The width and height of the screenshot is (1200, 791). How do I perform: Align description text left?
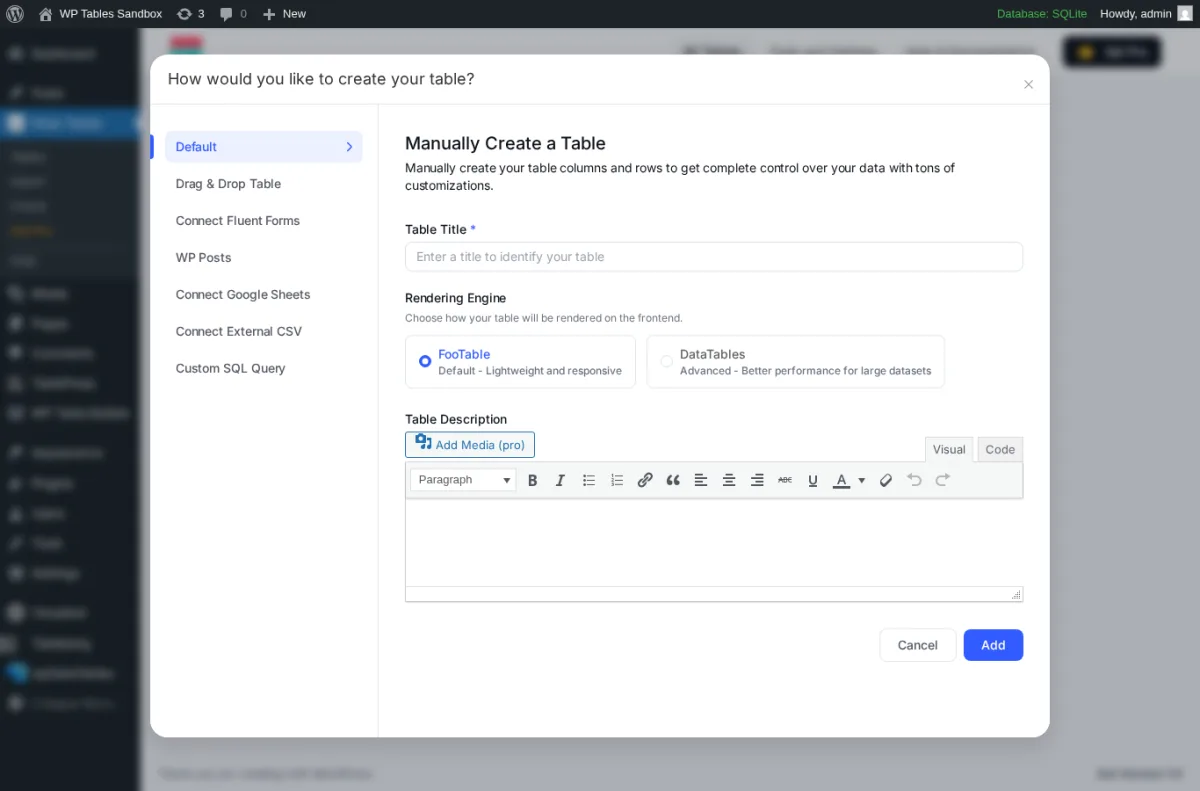point(701,480)
